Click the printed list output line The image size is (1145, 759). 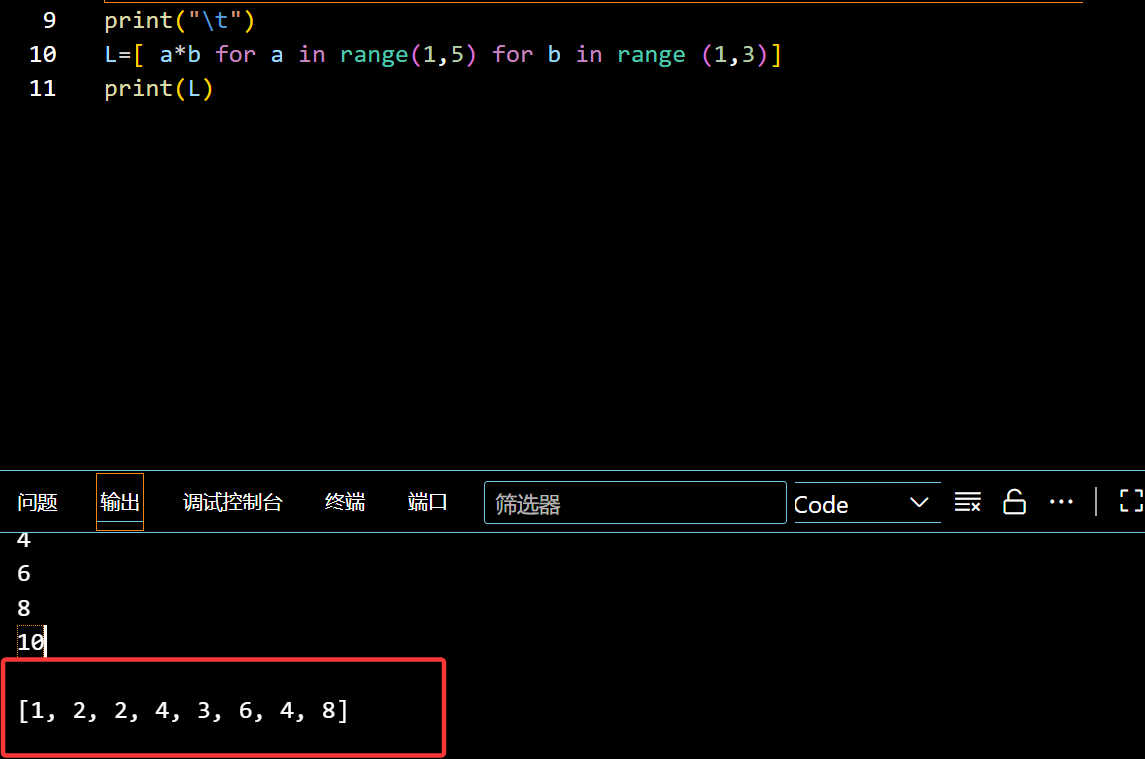pos(183,711)
